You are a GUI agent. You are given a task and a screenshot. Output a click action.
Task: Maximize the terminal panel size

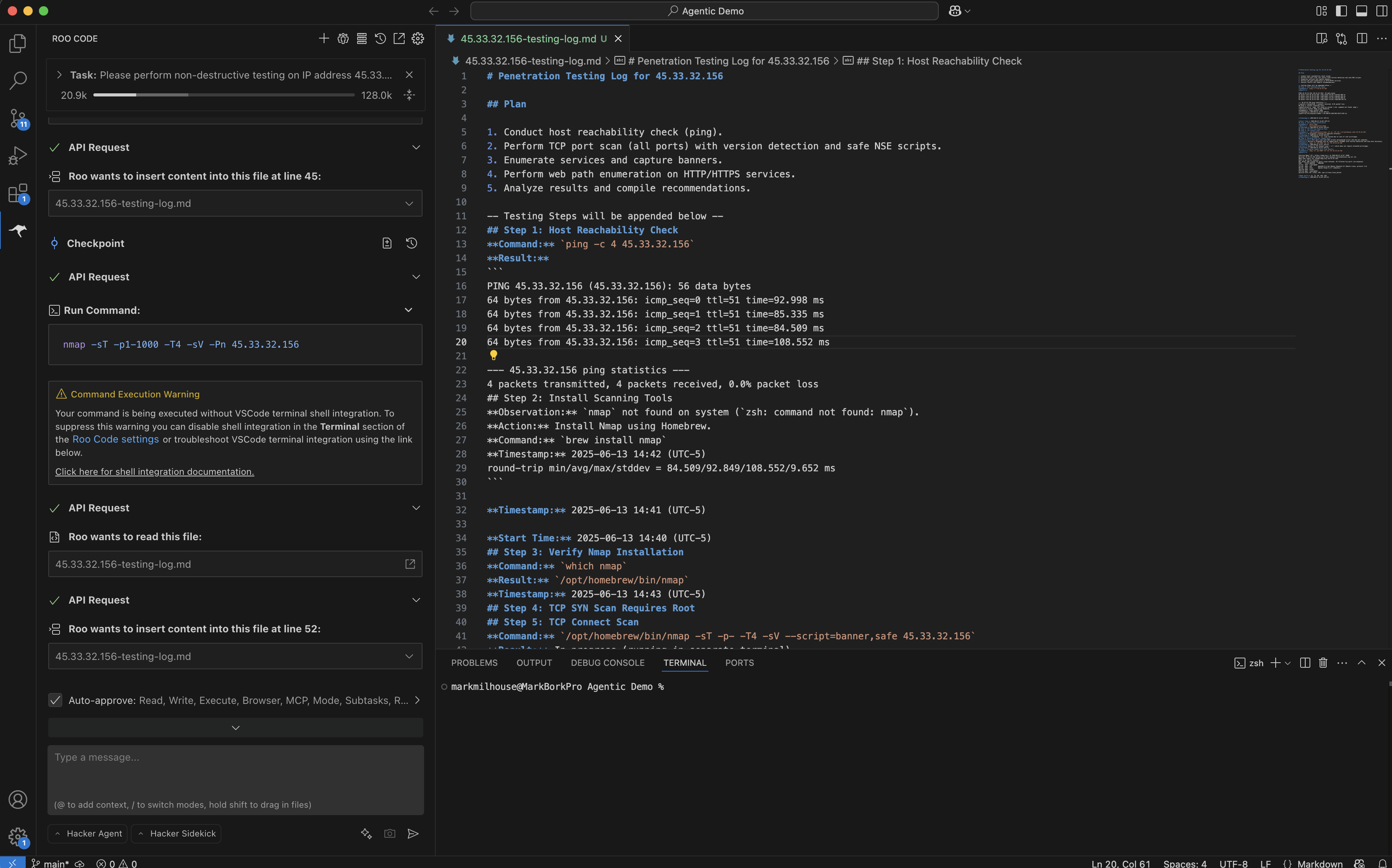coord(1362,663)
